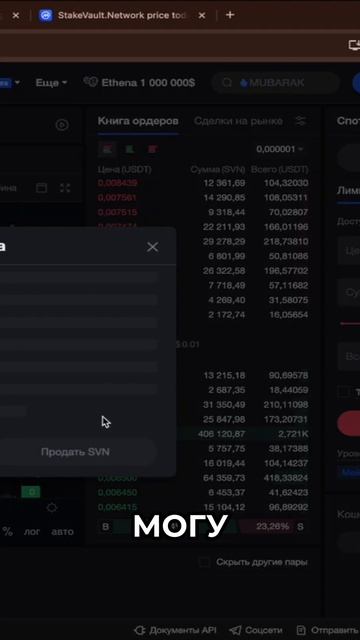Click the Отправить footer document icon

301,630
